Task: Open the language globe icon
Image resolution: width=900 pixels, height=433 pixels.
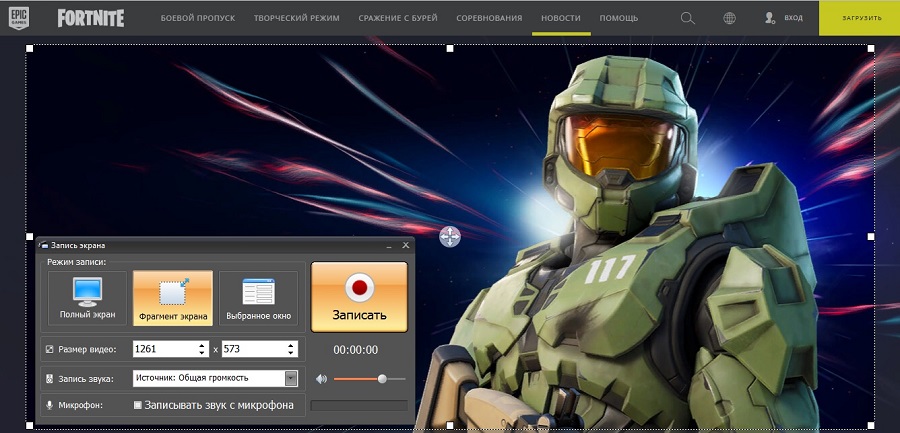Action: tap(730, 18)
